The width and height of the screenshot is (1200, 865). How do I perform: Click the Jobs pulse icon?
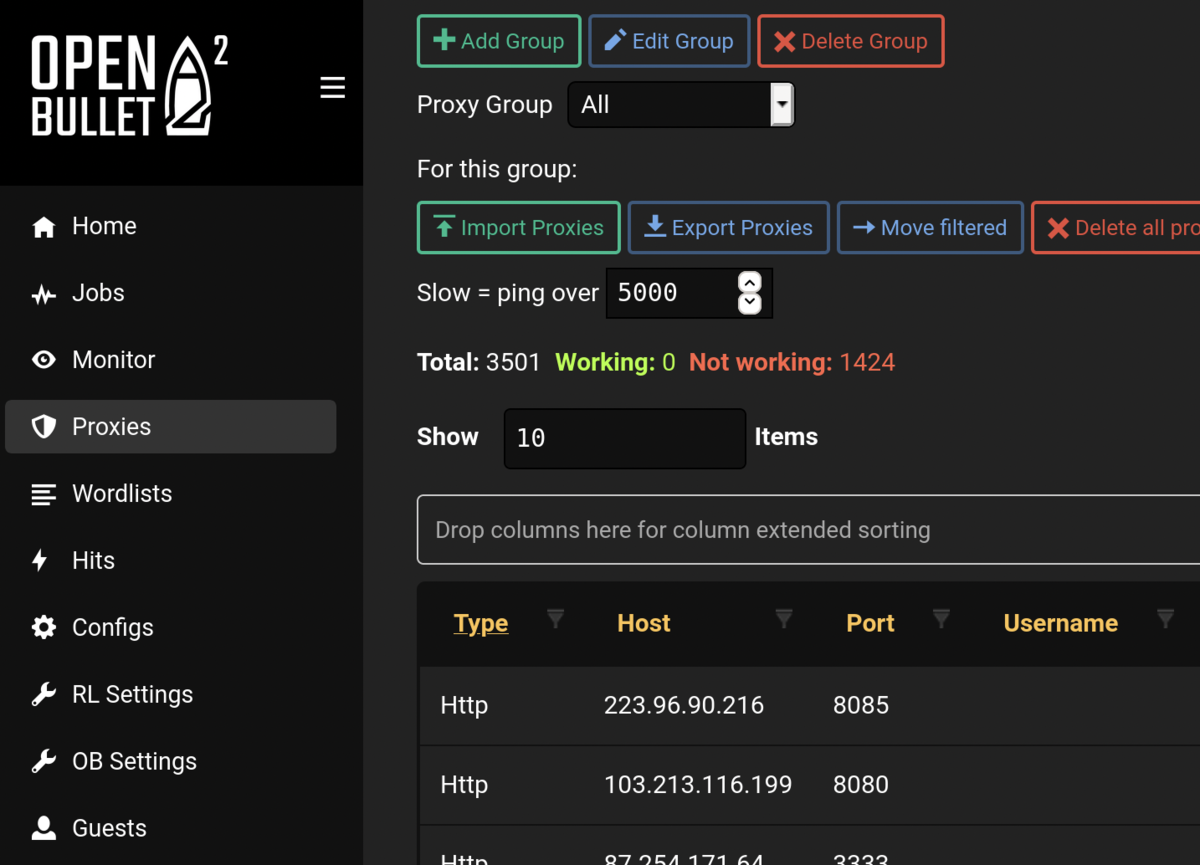44,294
